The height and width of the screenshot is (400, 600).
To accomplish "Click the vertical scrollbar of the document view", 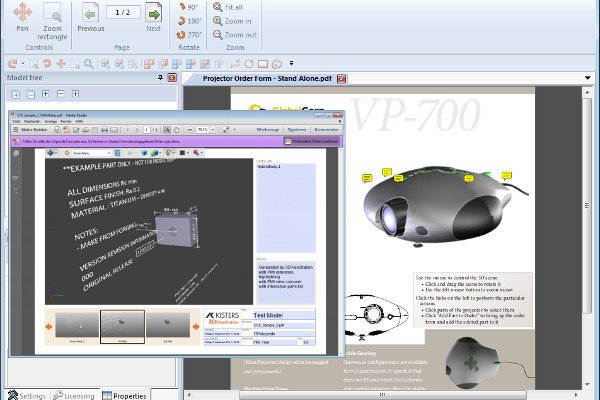I will [x=587, y=206].
